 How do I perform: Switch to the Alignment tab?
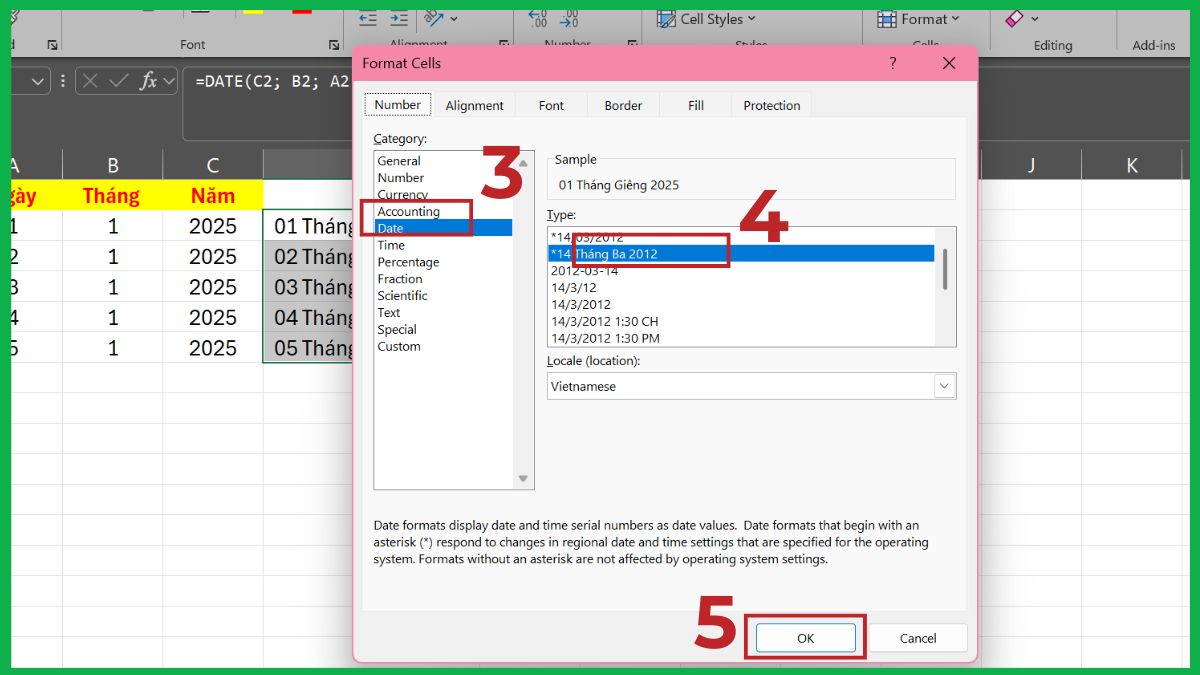[474, 105]
